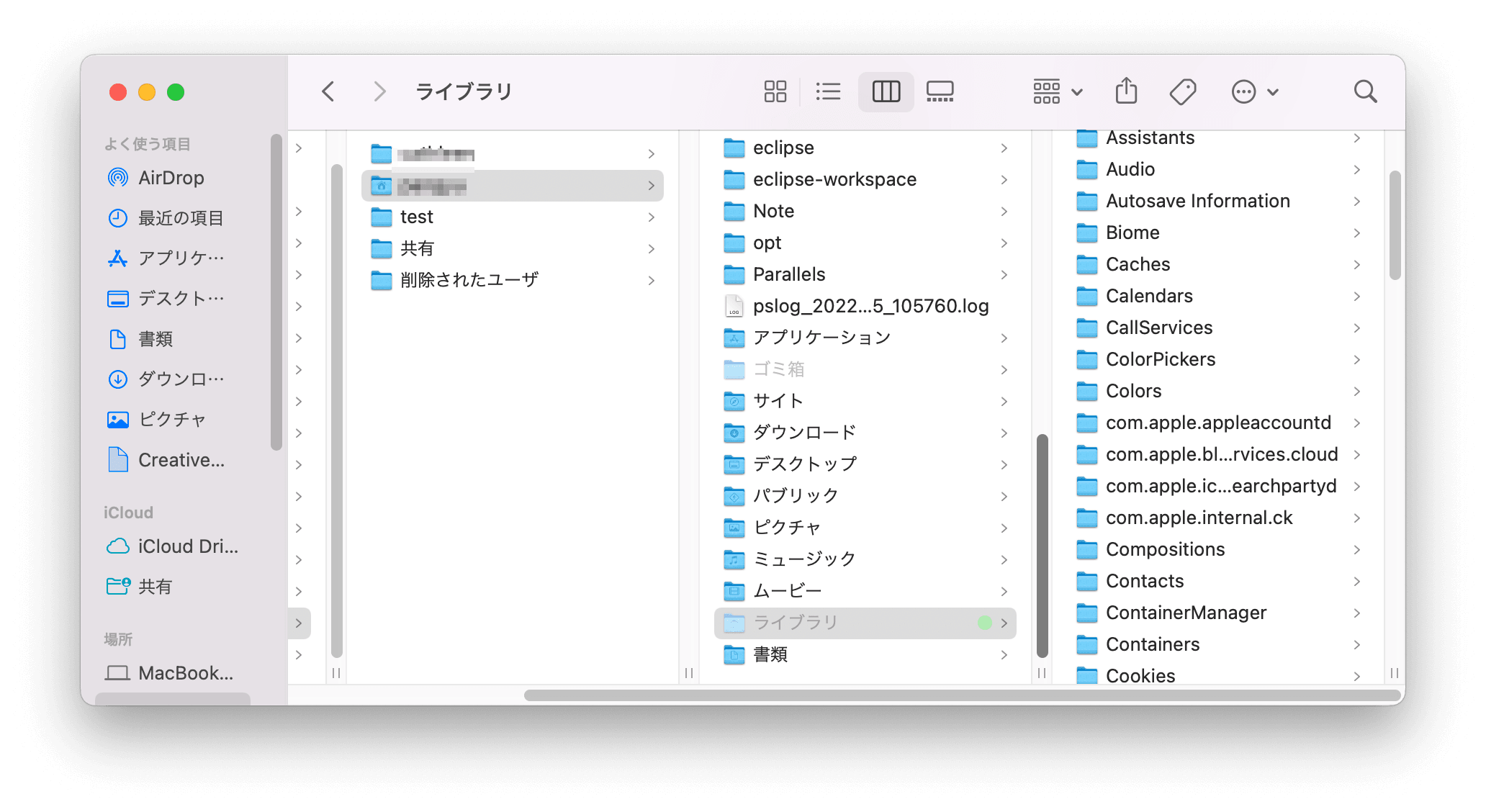Select the Colors folder
The height and width of the screenshot is (812, 1486).
coord(1217,391)
